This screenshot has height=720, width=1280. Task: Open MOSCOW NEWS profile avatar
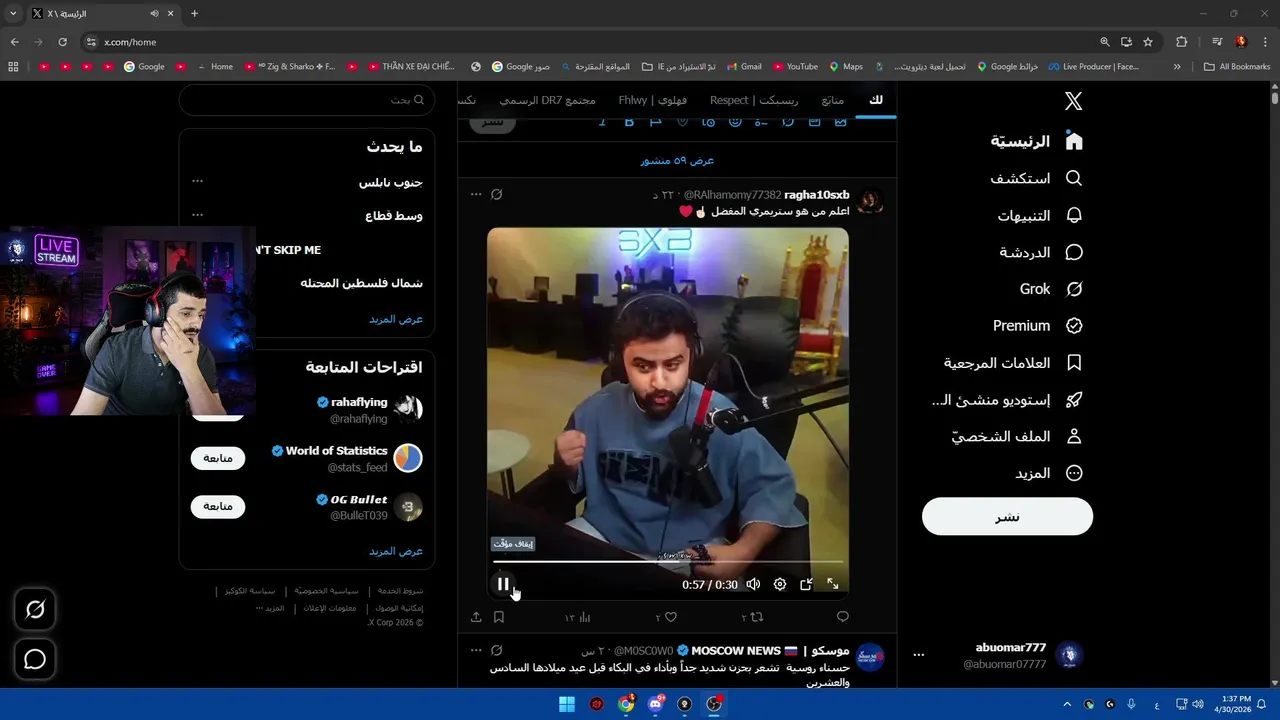(871, 656)
